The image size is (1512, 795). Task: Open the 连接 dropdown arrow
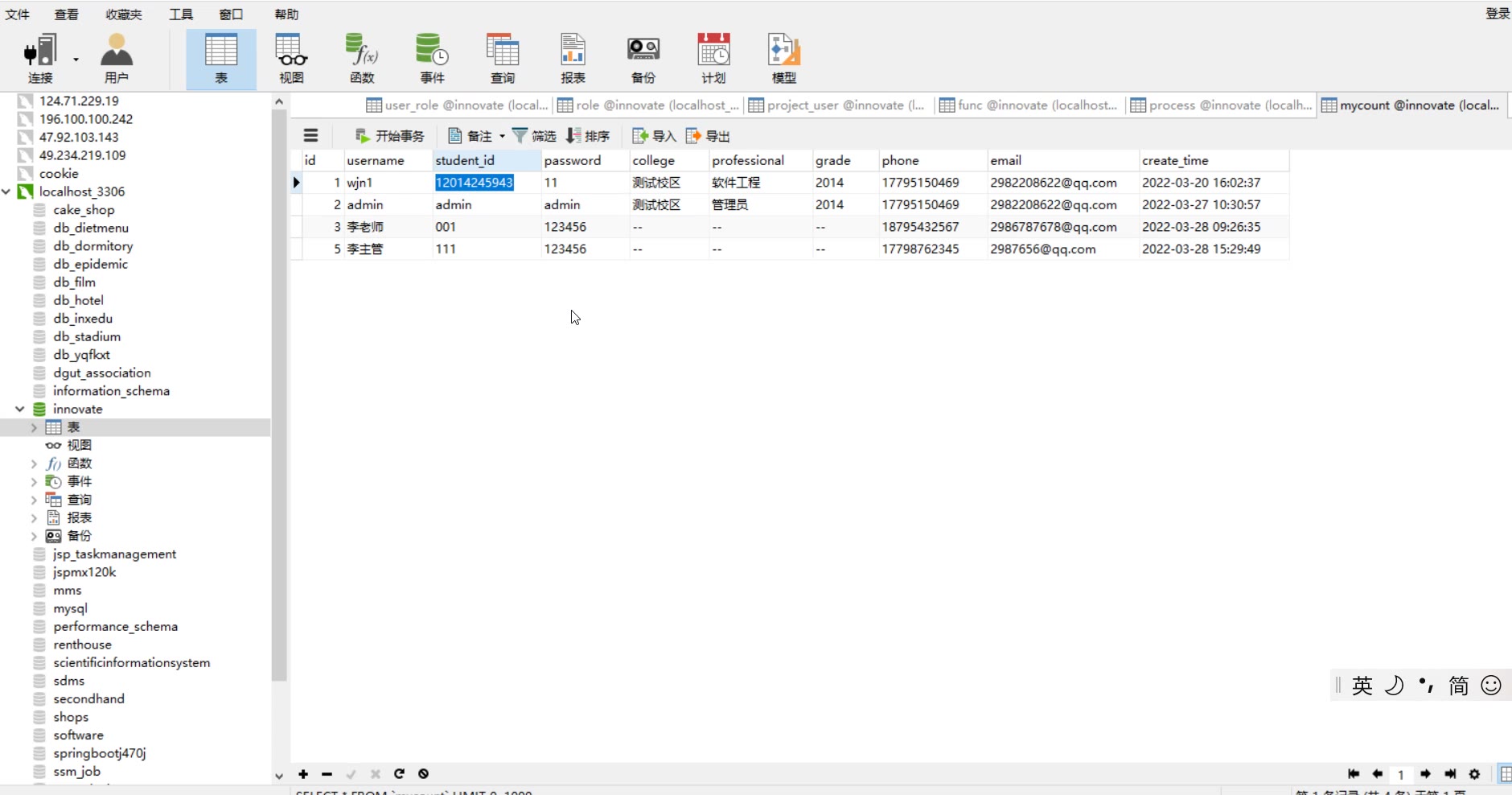tap(76, 59)
